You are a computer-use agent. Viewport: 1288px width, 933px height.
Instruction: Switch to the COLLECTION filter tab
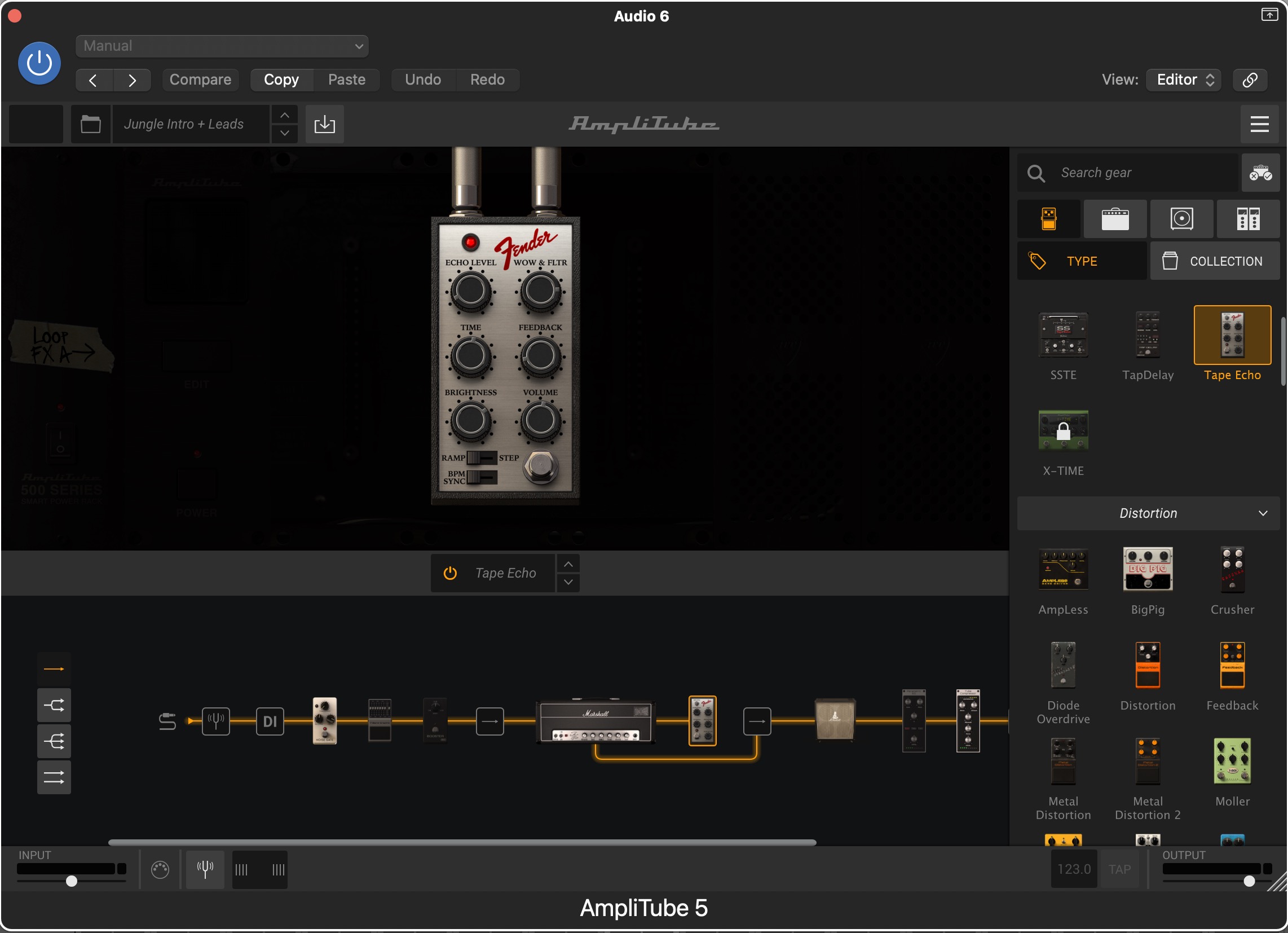[x=1215, y=261]
